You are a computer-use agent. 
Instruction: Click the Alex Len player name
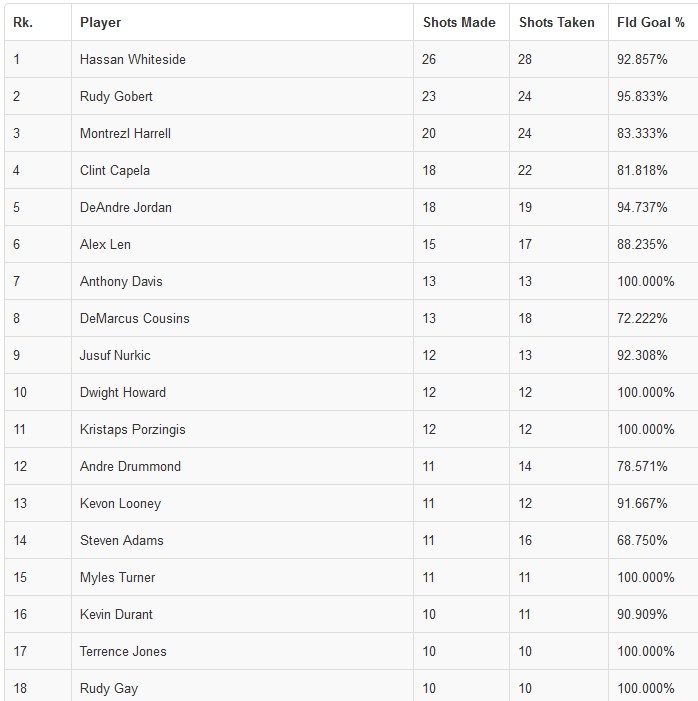(105, 244)
